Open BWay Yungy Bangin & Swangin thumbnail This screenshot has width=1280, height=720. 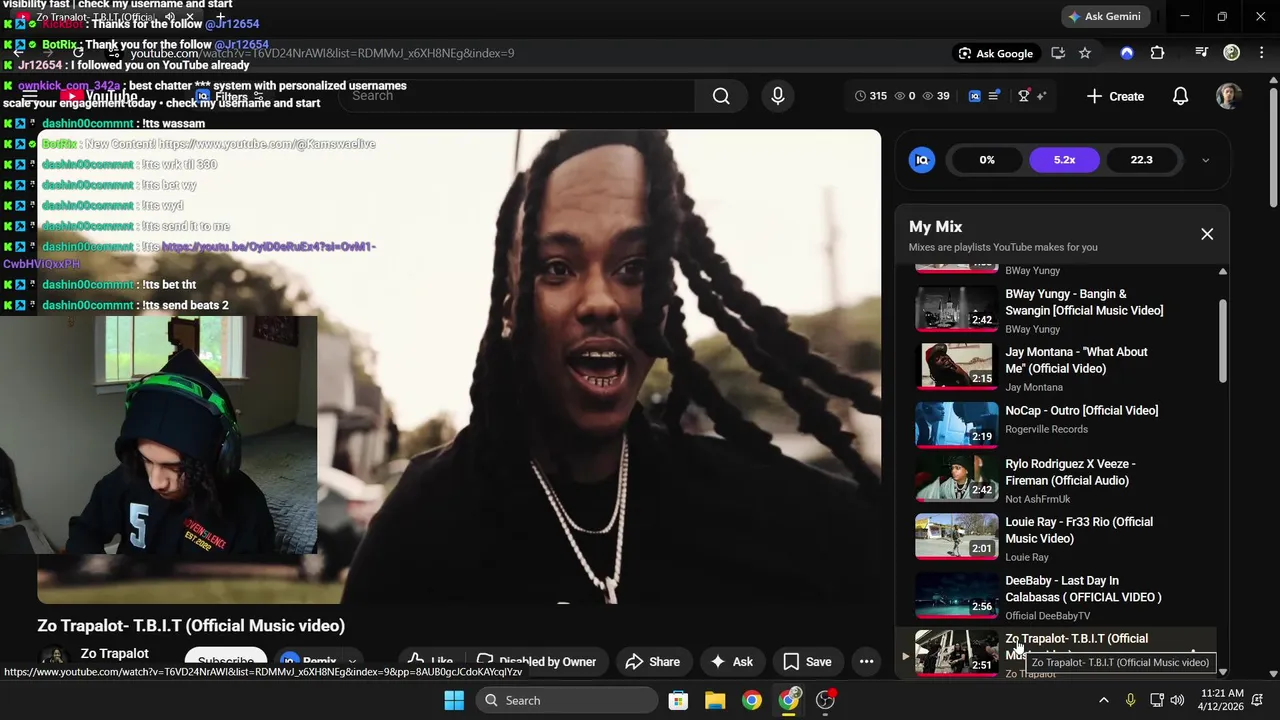coord(957,308)
